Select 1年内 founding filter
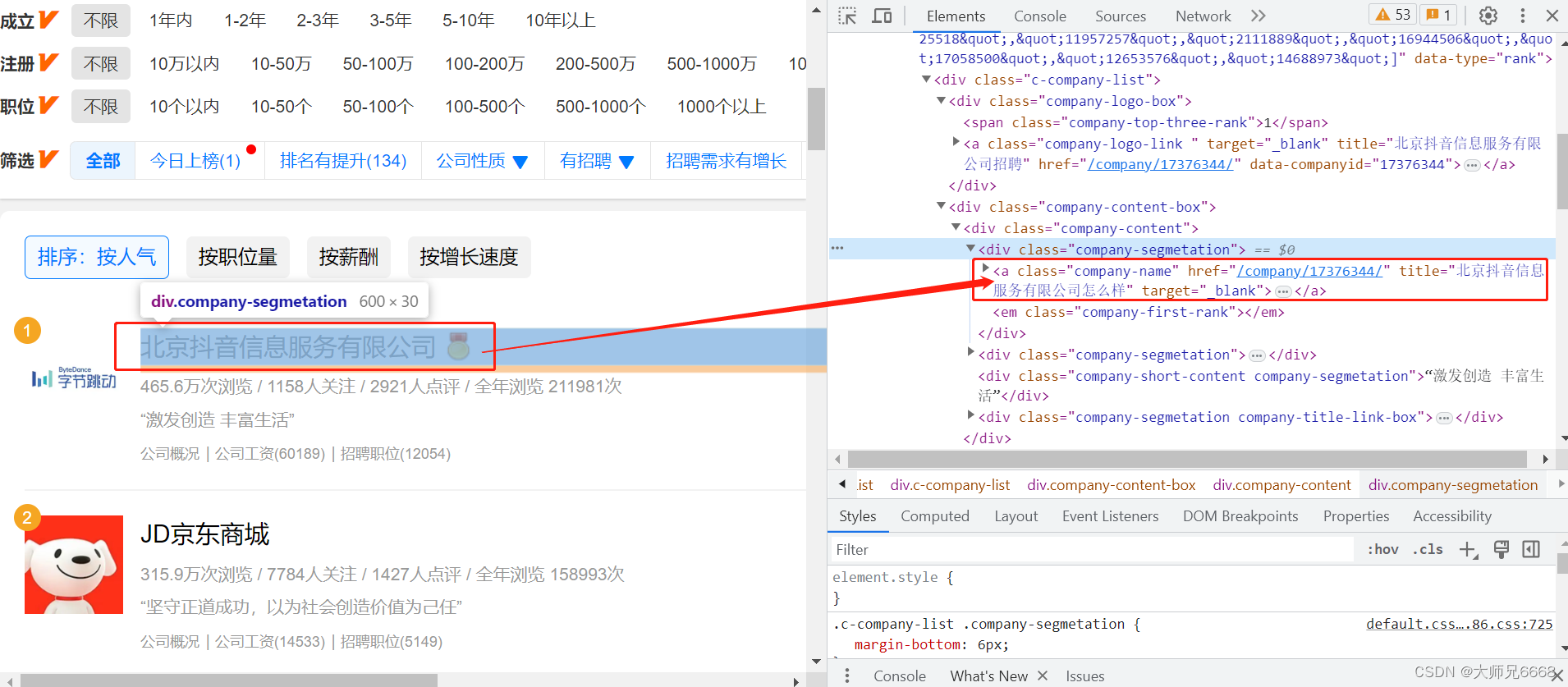1568x687 pixels. pyautogui.click(x=171, y=21)
